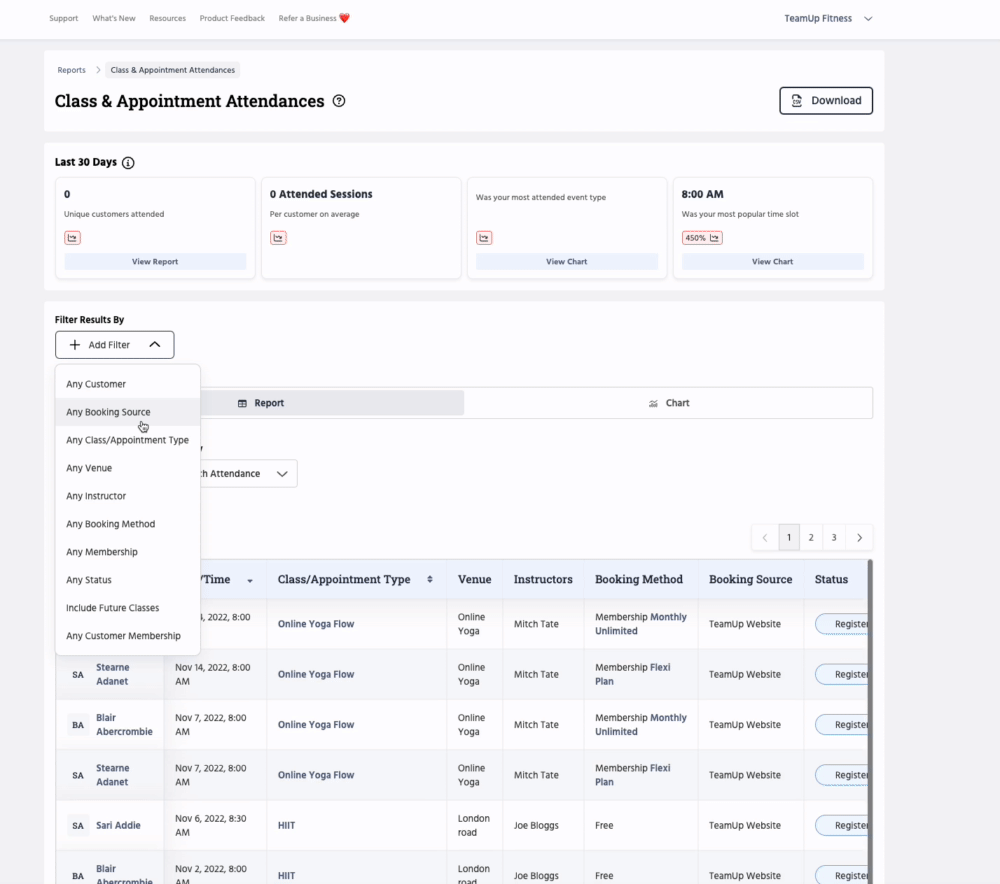Go to page 2 of results

pos(811,538)
